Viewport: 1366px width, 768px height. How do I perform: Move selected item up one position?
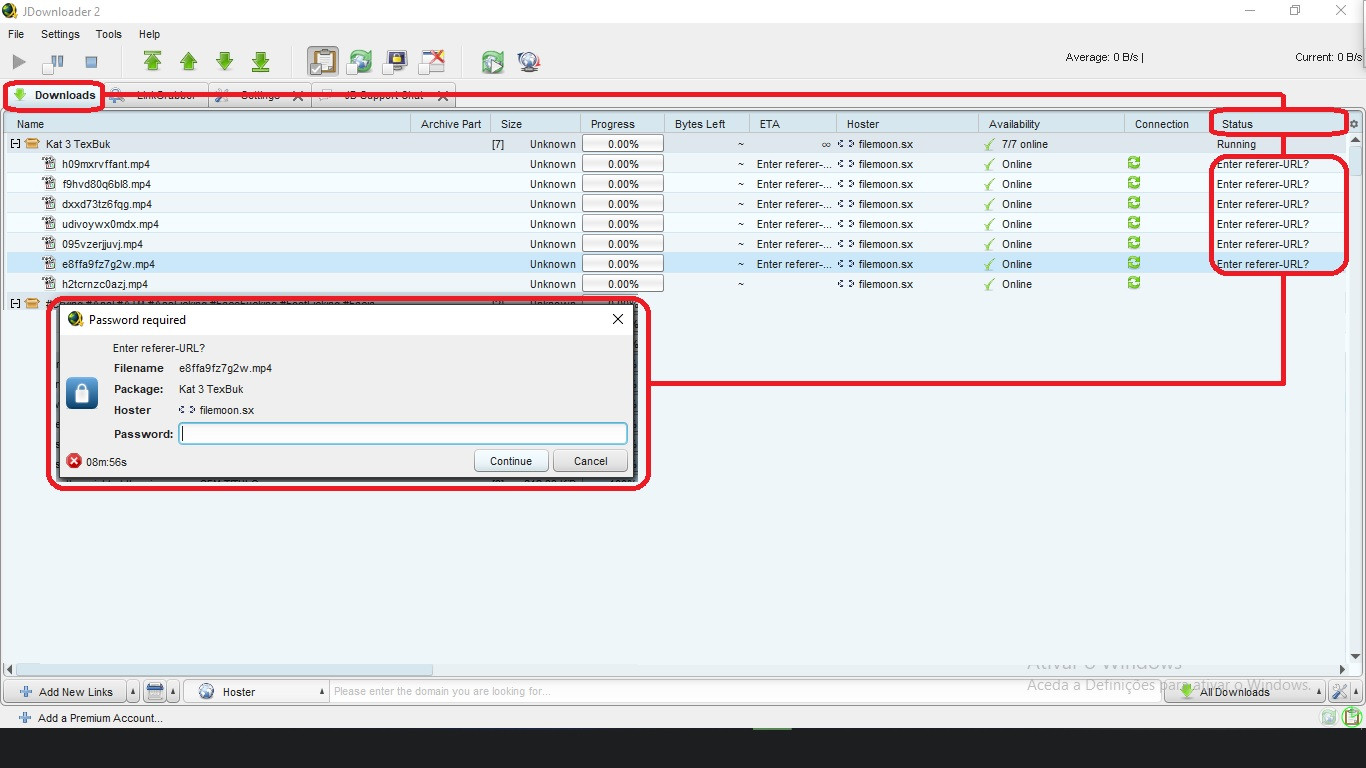pos(188,61)
